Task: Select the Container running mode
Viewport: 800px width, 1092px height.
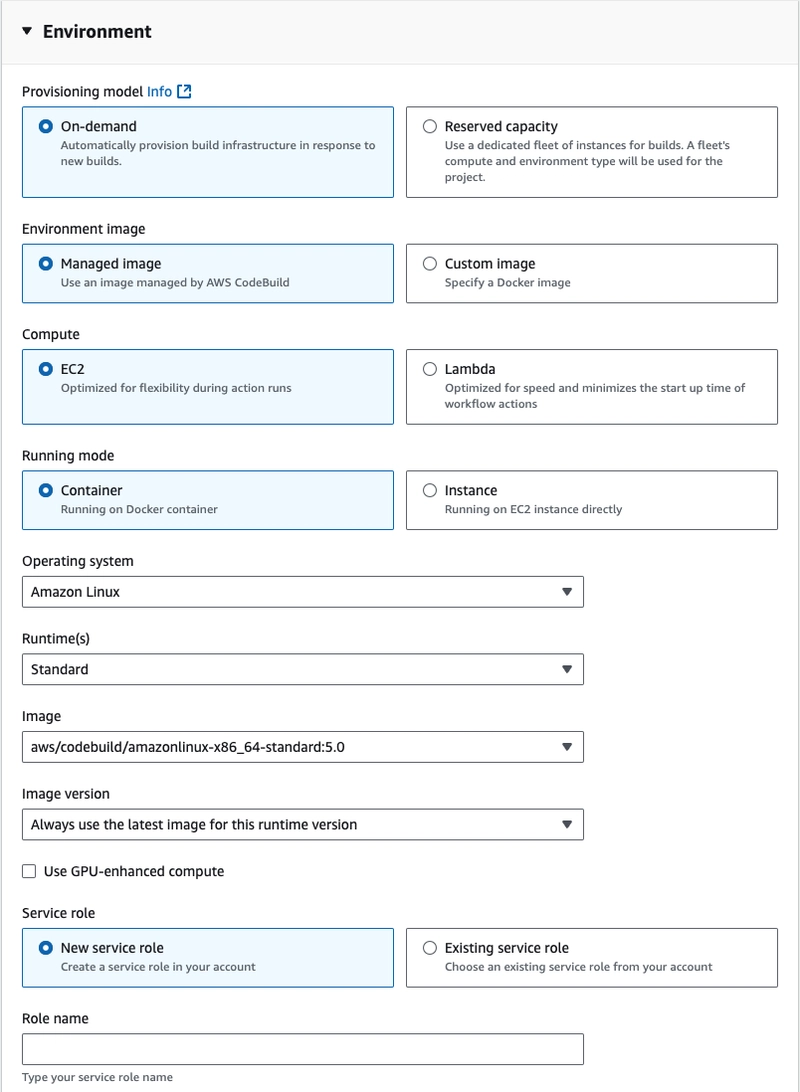Action: 45,490
